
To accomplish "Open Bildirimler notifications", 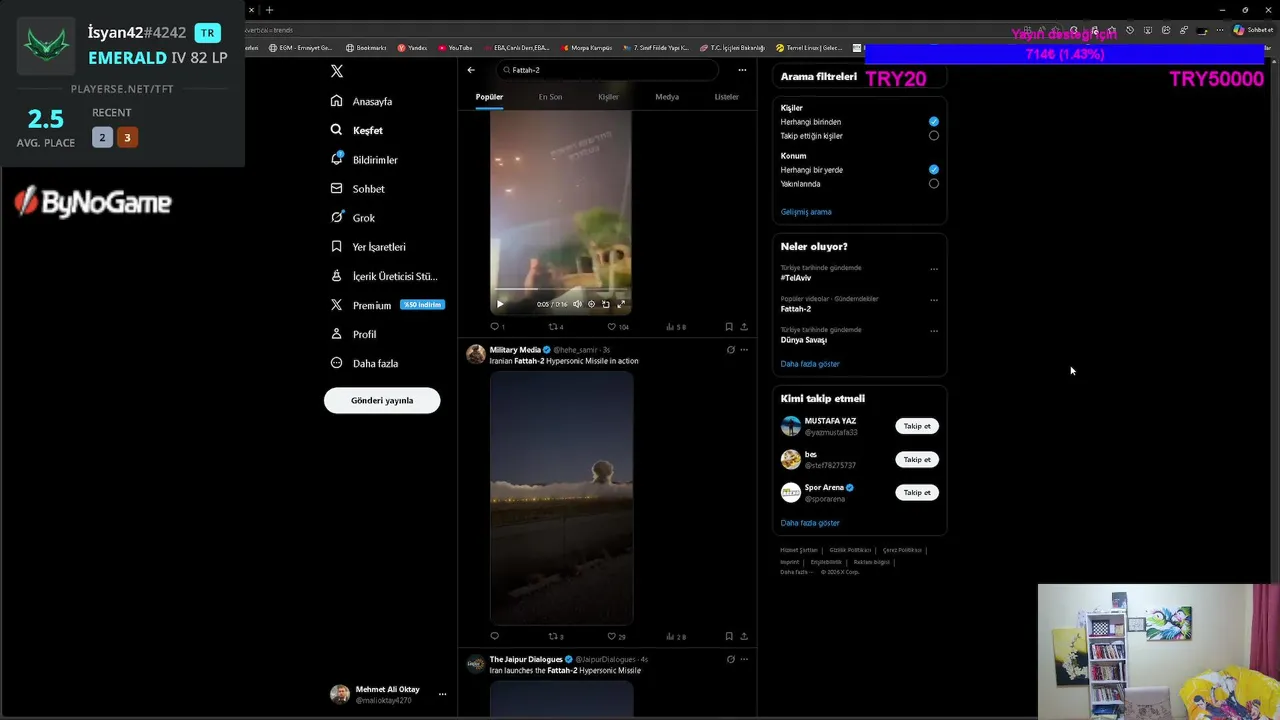I will 364,159.
